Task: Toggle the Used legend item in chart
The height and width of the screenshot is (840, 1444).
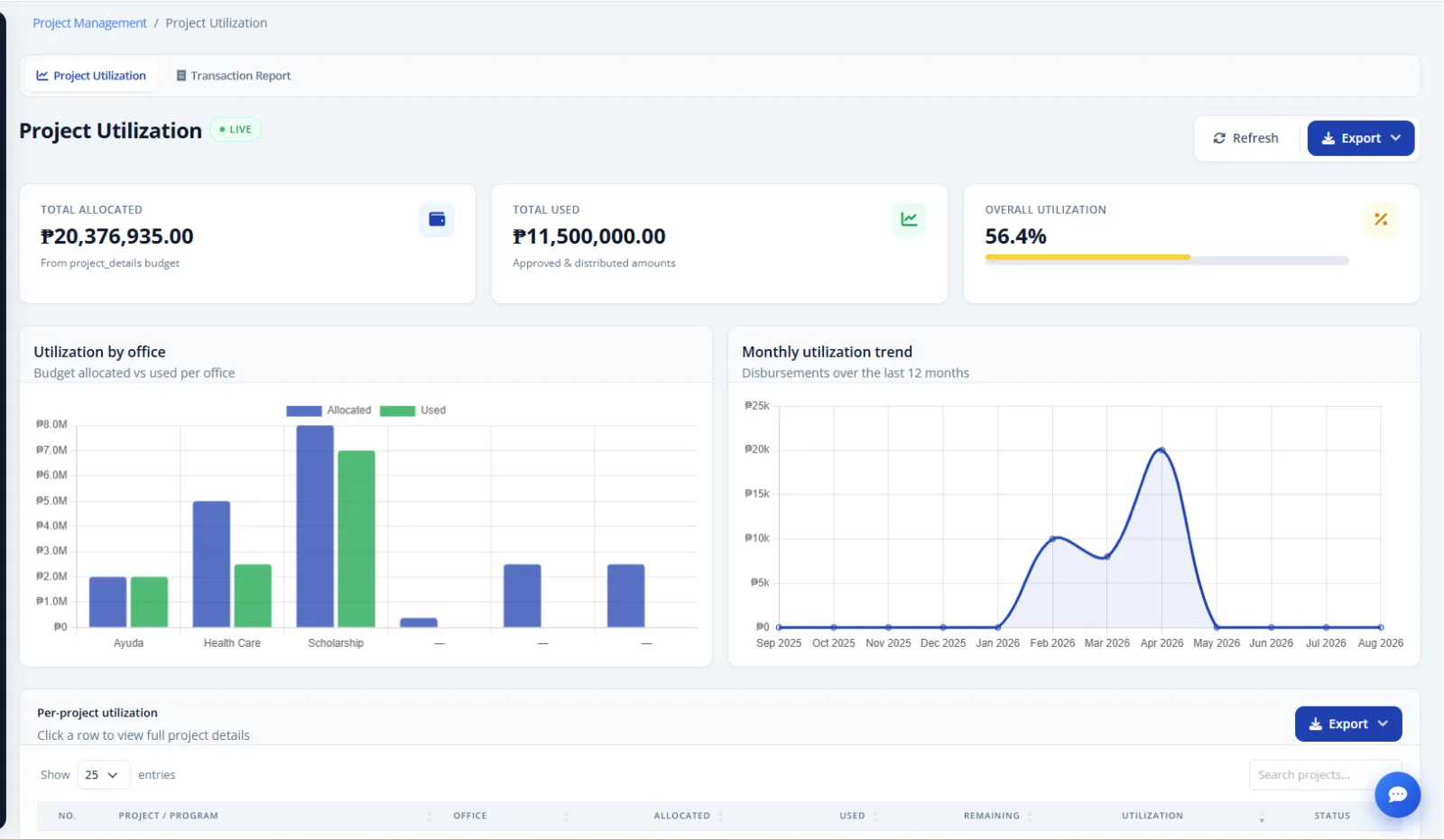Action: coord(413,411)
